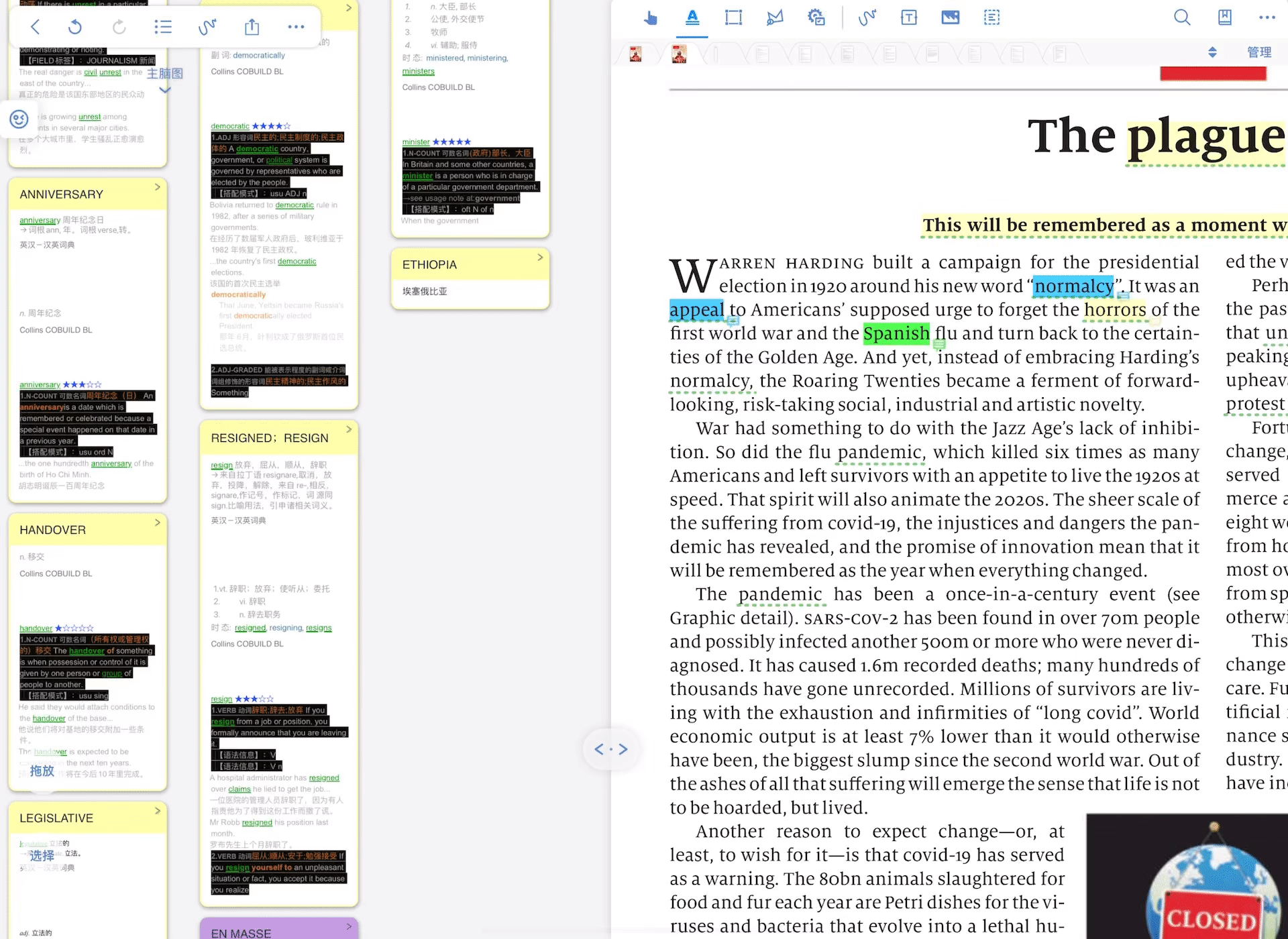
Task: Switch to the second document tab
Action: [679, 54]
